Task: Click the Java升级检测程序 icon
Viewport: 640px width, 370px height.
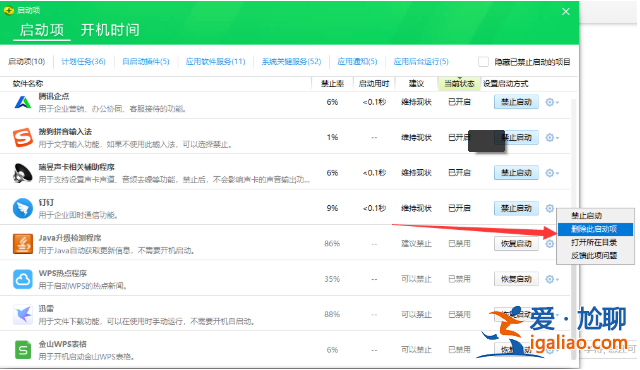Action: coord(23,244)
